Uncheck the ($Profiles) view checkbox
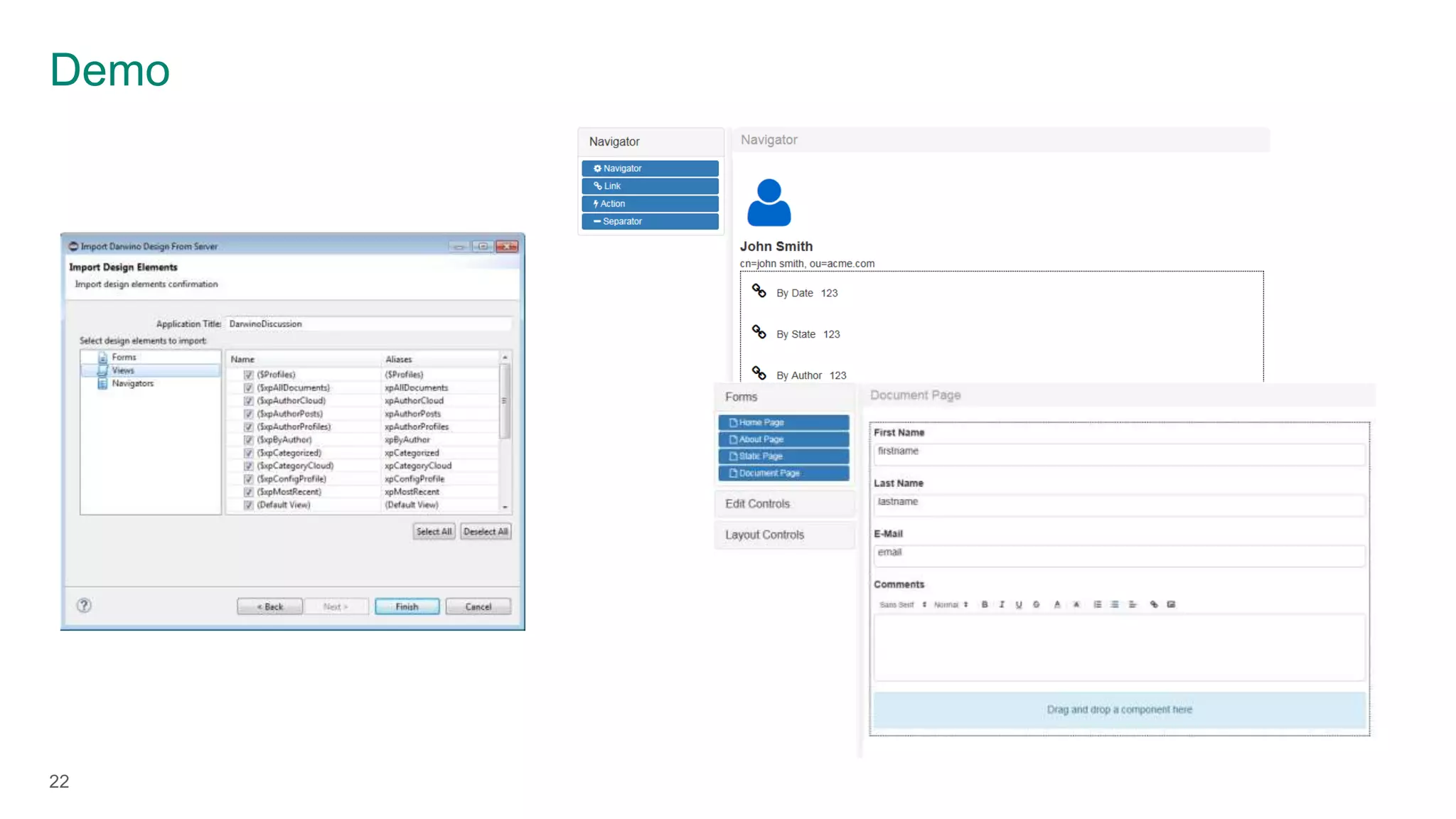The width and height of the screenshot is (1456, 819). coord(249,375)
